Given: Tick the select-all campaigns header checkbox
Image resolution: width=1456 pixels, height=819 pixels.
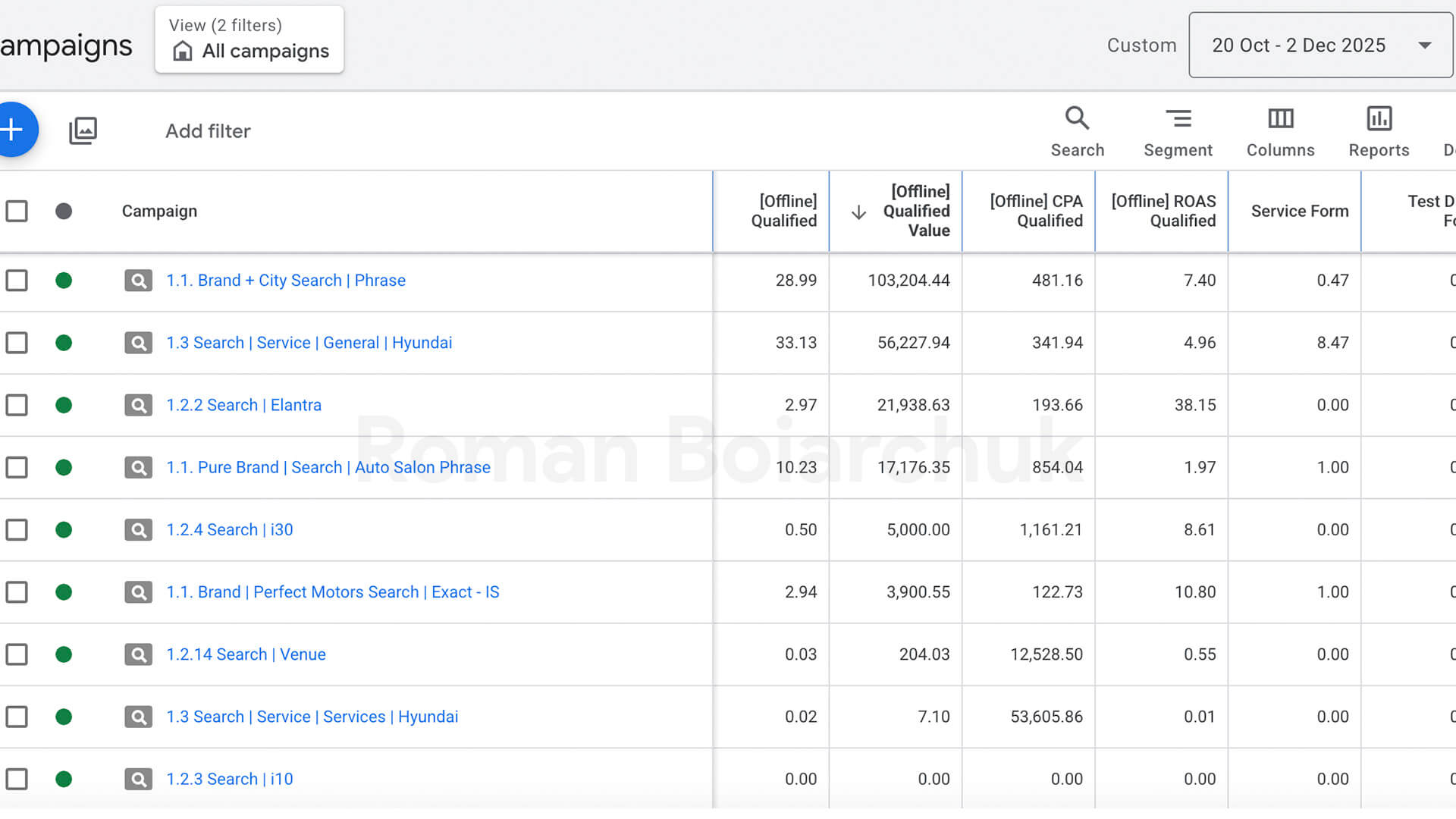Looking at the screenshot, I should pos(17,211).
